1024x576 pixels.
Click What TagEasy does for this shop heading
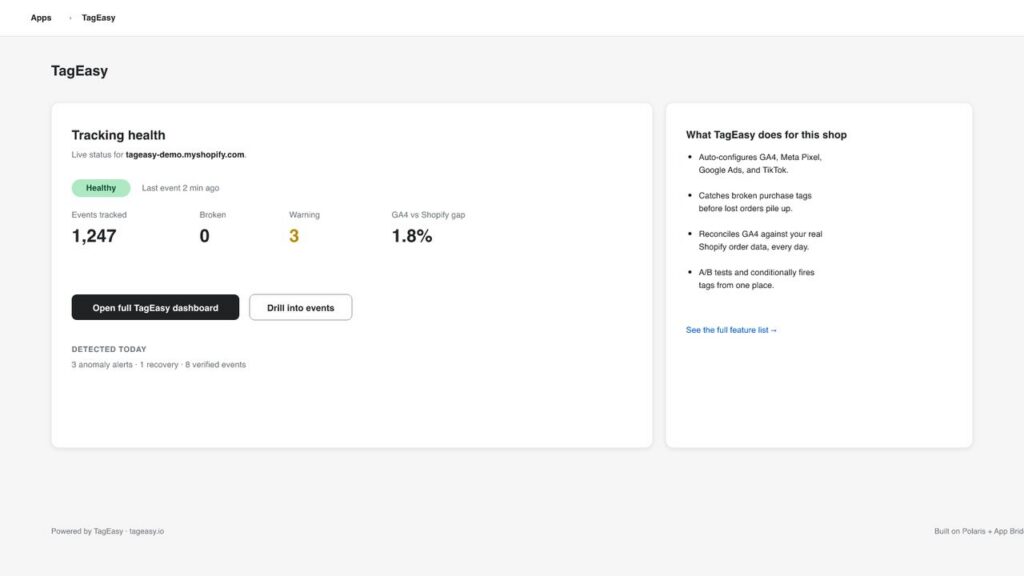766,135
